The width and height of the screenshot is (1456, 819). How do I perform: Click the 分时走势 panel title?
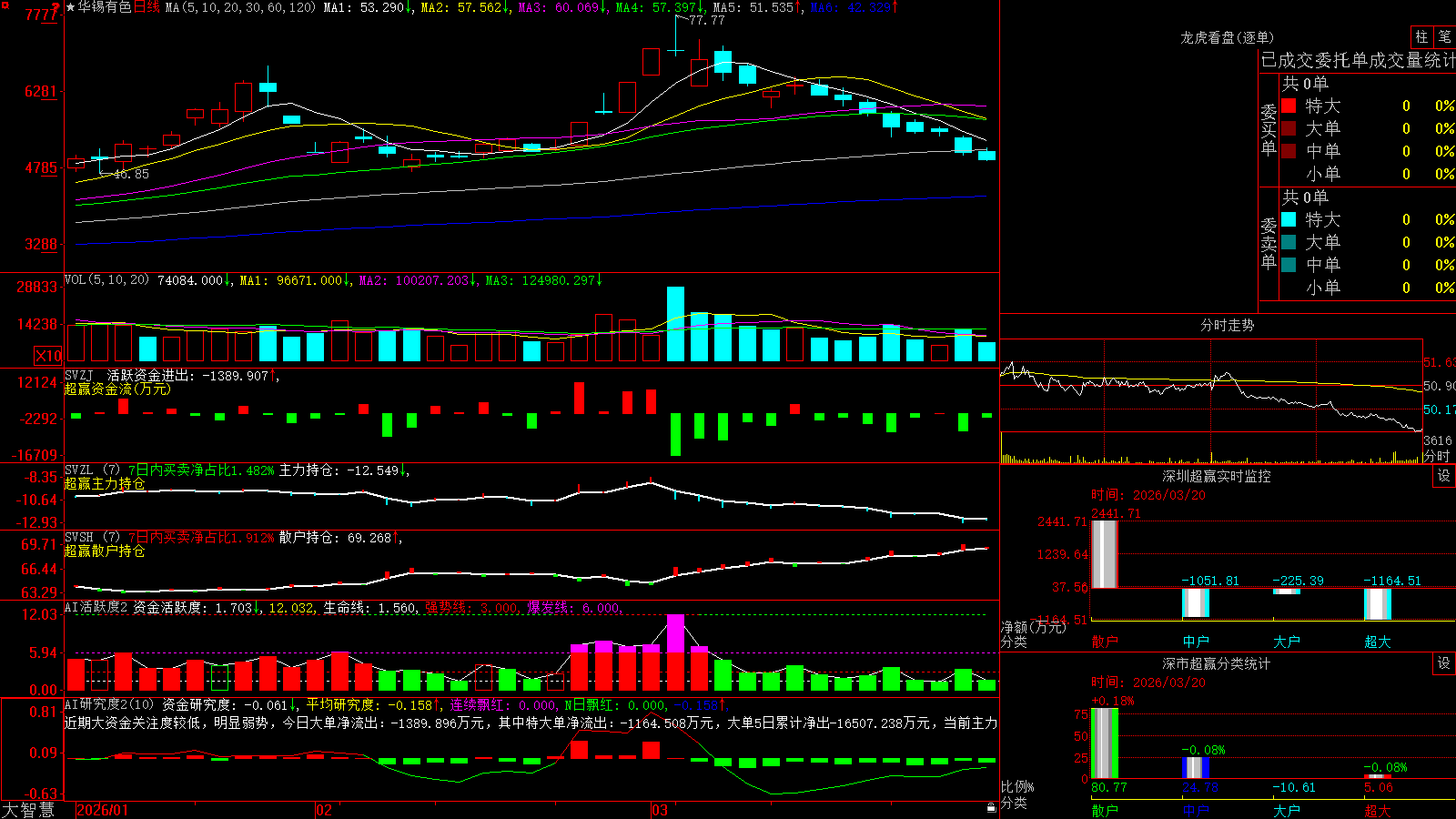click(1227, 325)
